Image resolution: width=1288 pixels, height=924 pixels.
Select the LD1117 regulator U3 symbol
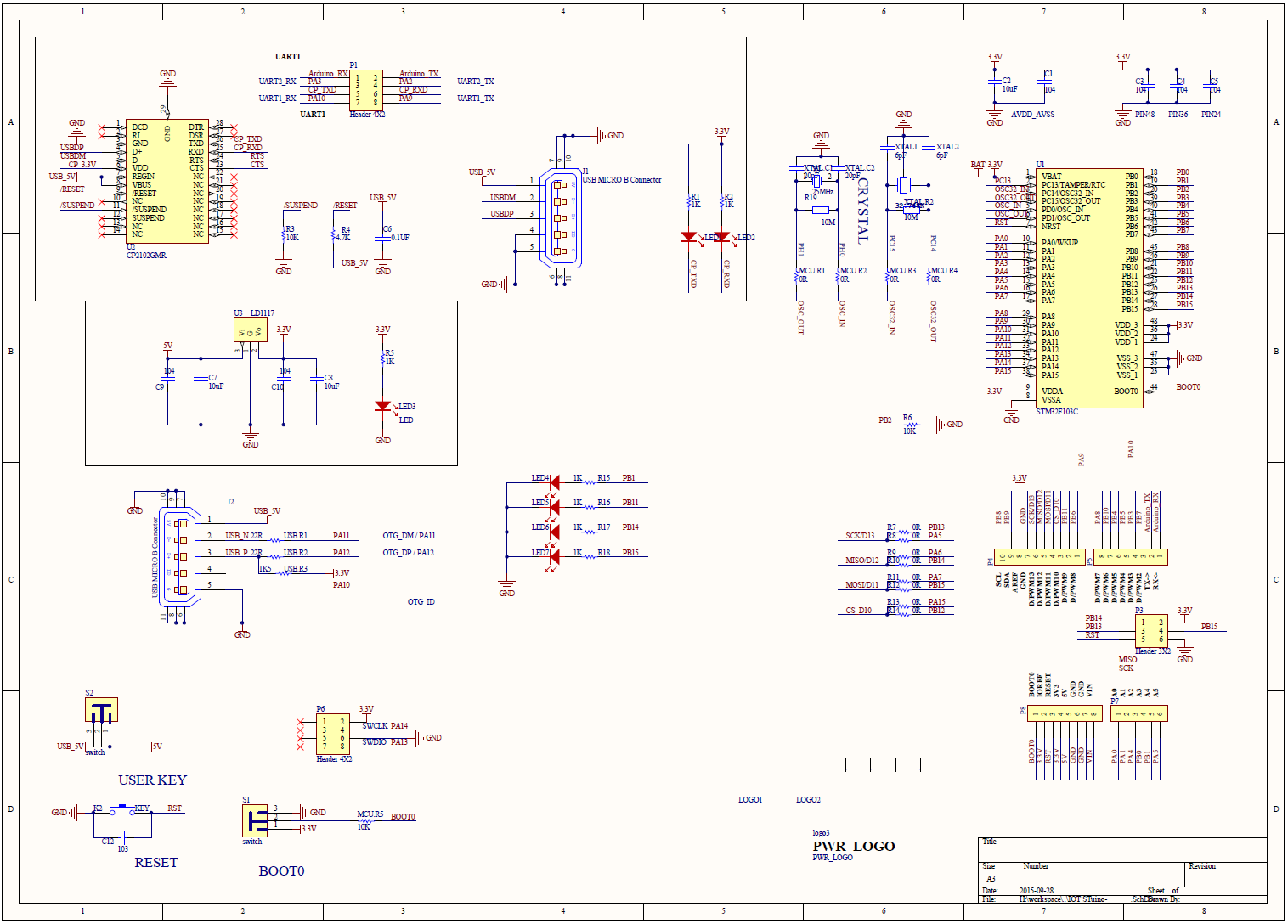(x=251, y=330)
